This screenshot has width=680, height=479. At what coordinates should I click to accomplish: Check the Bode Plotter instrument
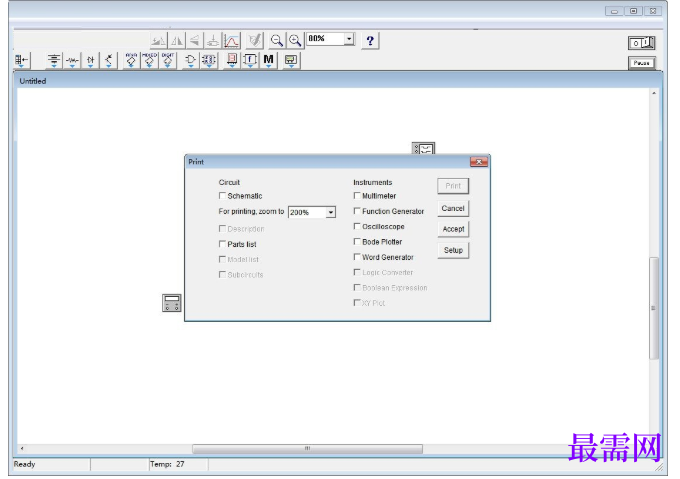(357, 241)
